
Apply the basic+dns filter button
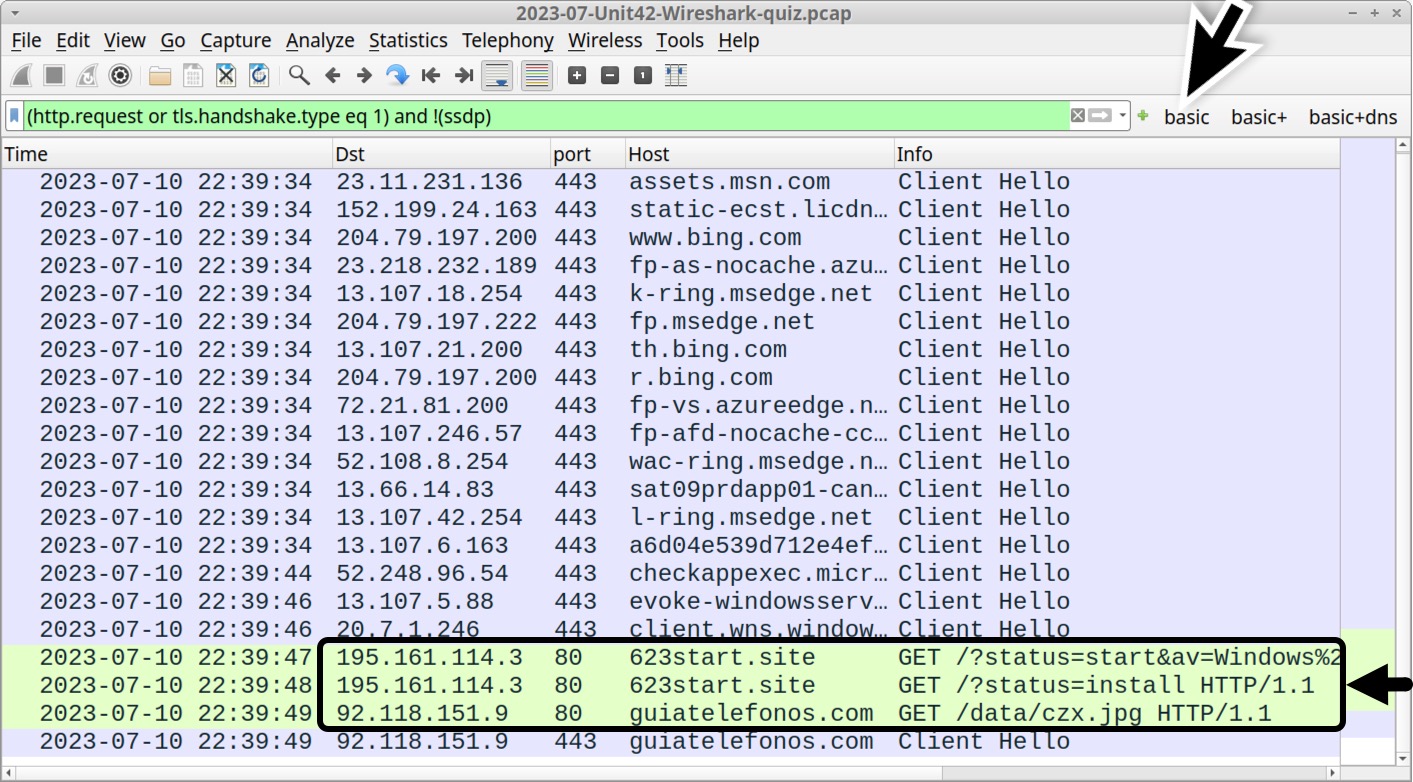tap(1352, 116)
